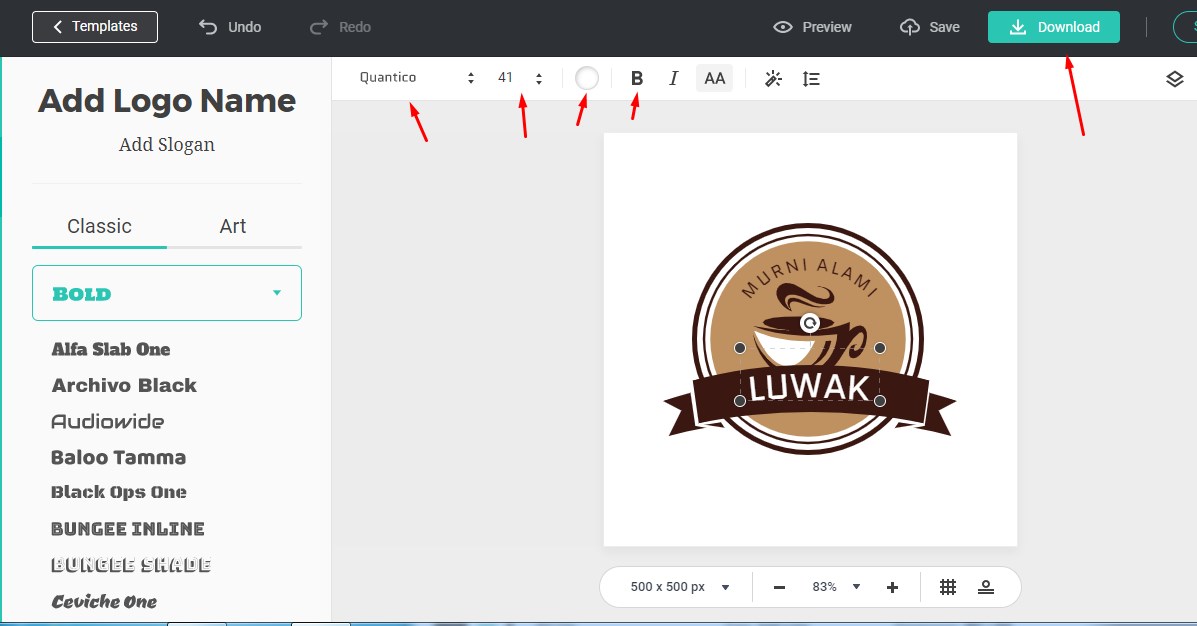Apply italic style to the logo text
1197x626 pixels.
[x=674, y=77]
